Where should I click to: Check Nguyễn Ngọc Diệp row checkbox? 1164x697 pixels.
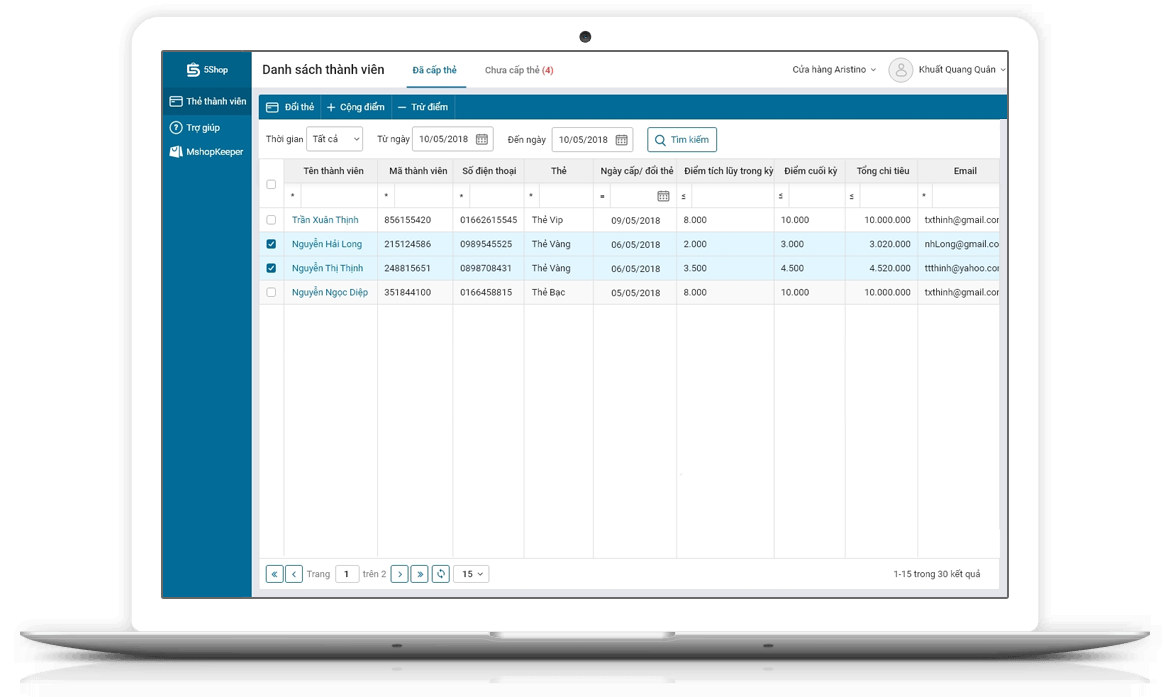tap(271, 292)
